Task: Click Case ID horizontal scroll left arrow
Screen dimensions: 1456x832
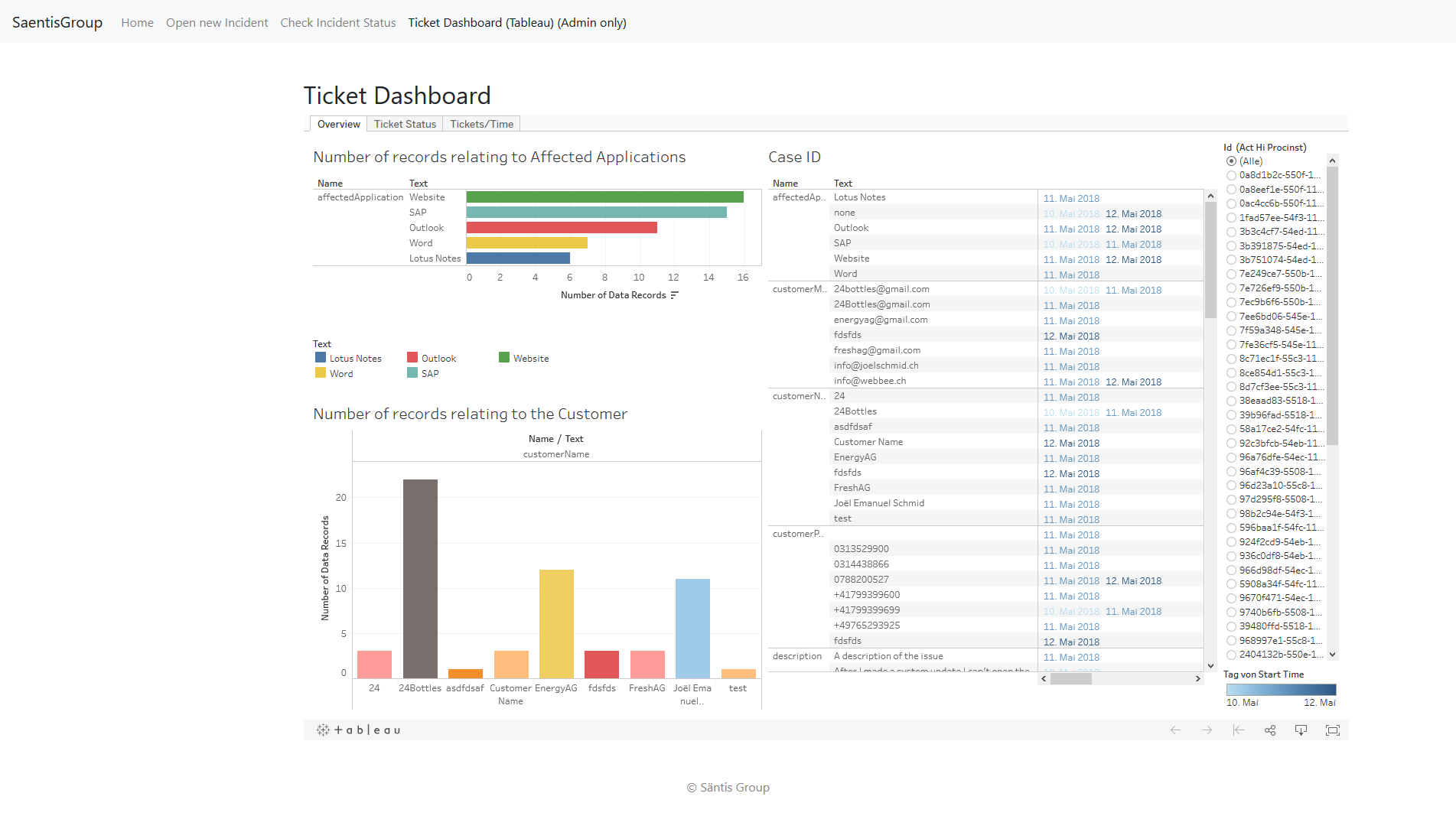Action: (x=1044, y=678)
